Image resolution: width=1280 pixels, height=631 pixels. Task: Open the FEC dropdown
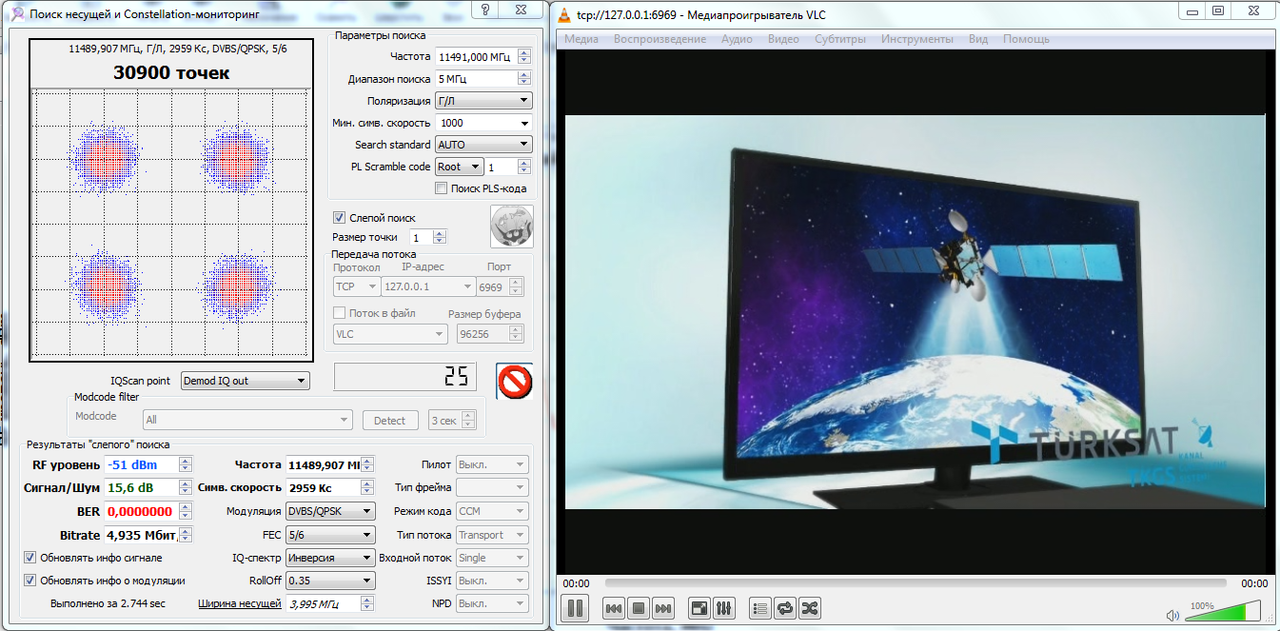coord(329,535)
